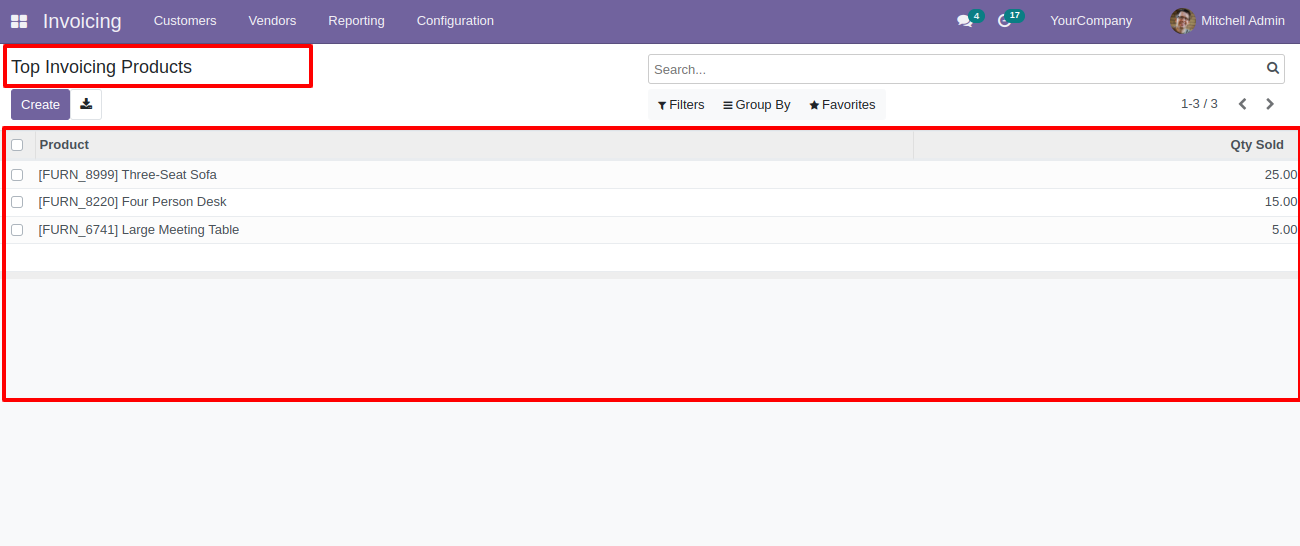1300x546 pixels.
Task: Click Mitchell Admin avatar picture
Action: point(1183,21)
